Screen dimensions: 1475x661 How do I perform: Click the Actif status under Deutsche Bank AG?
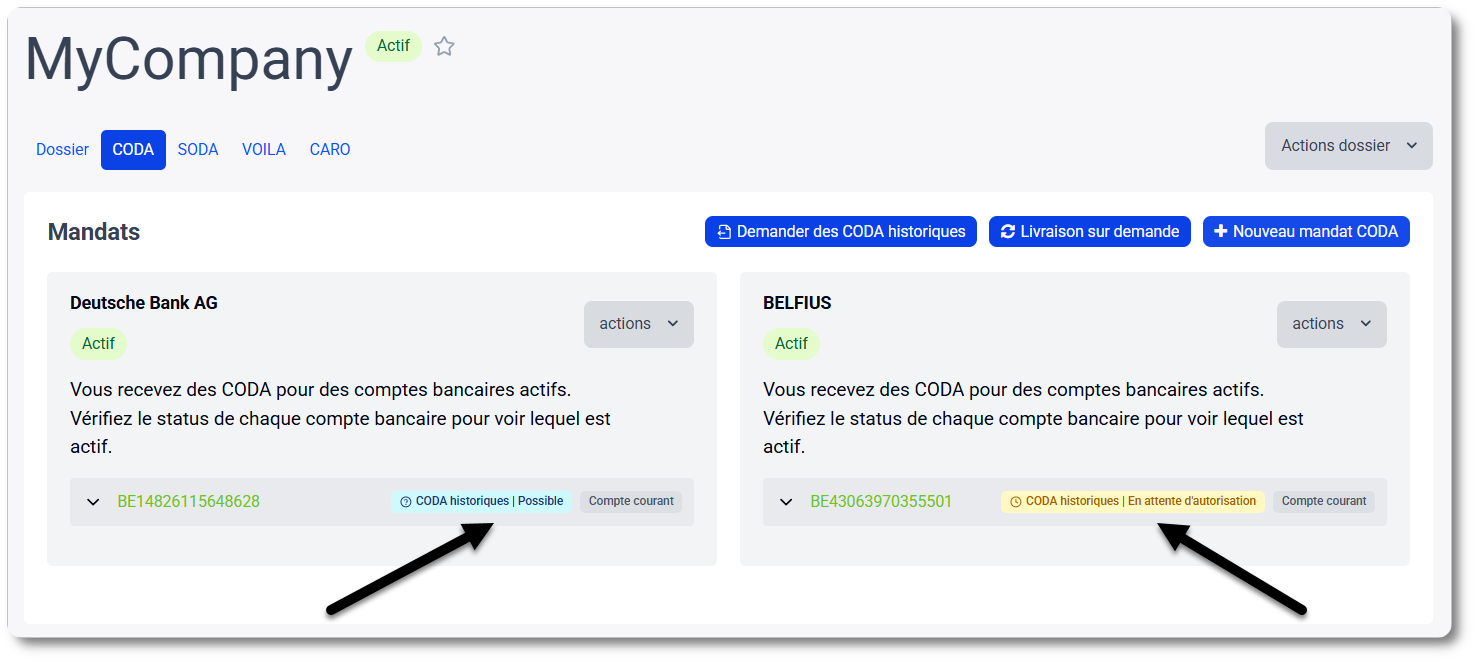(98, 343)
